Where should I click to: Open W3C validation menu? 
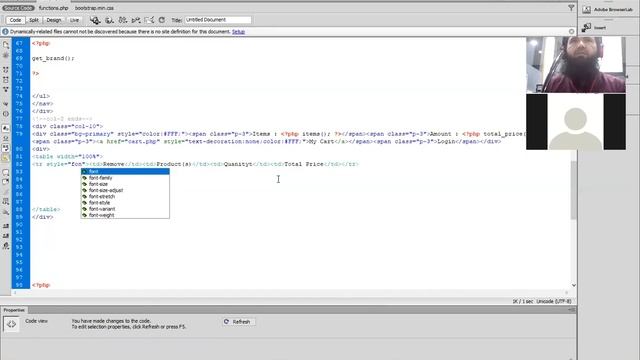coord(136,20)
